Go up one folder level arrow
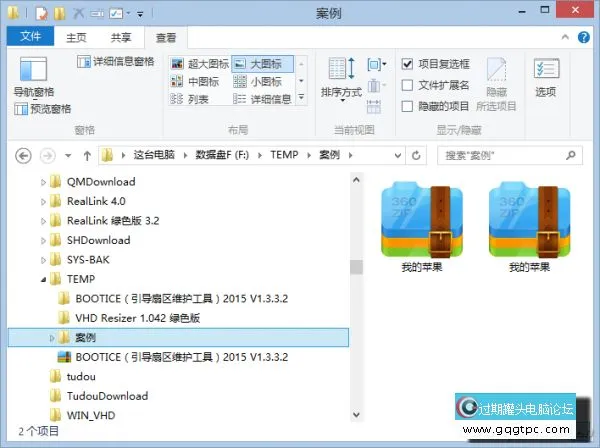 (x=87, y=156)
